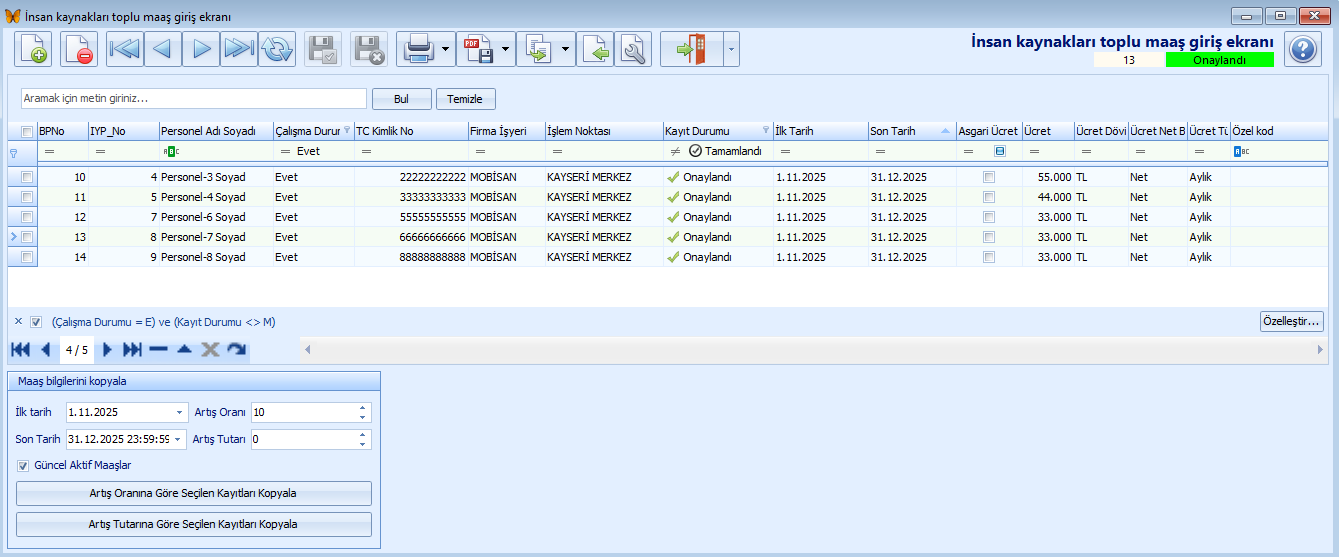Expand the printer options dropdown arrow

(444, 49)
